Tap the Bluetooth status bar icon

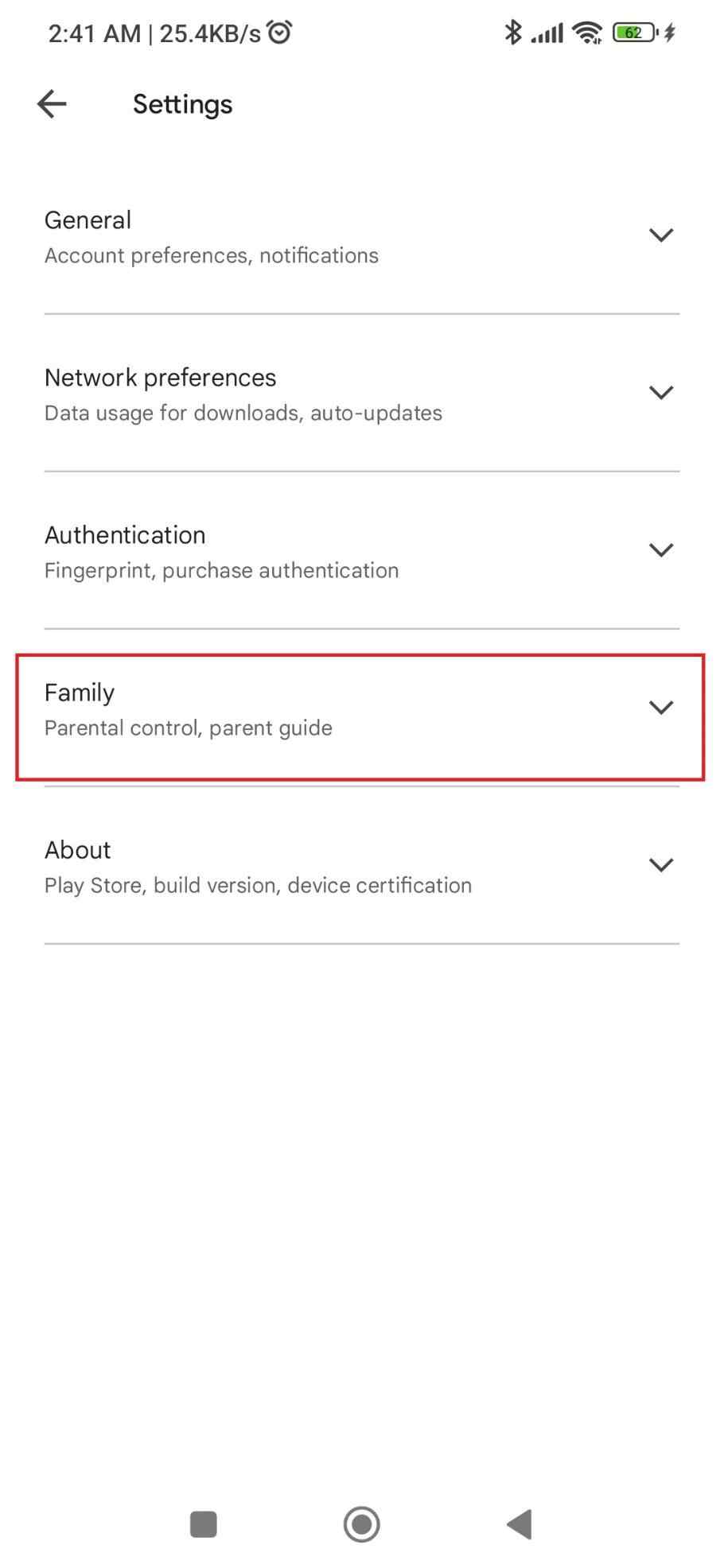[x=513, y=33]
